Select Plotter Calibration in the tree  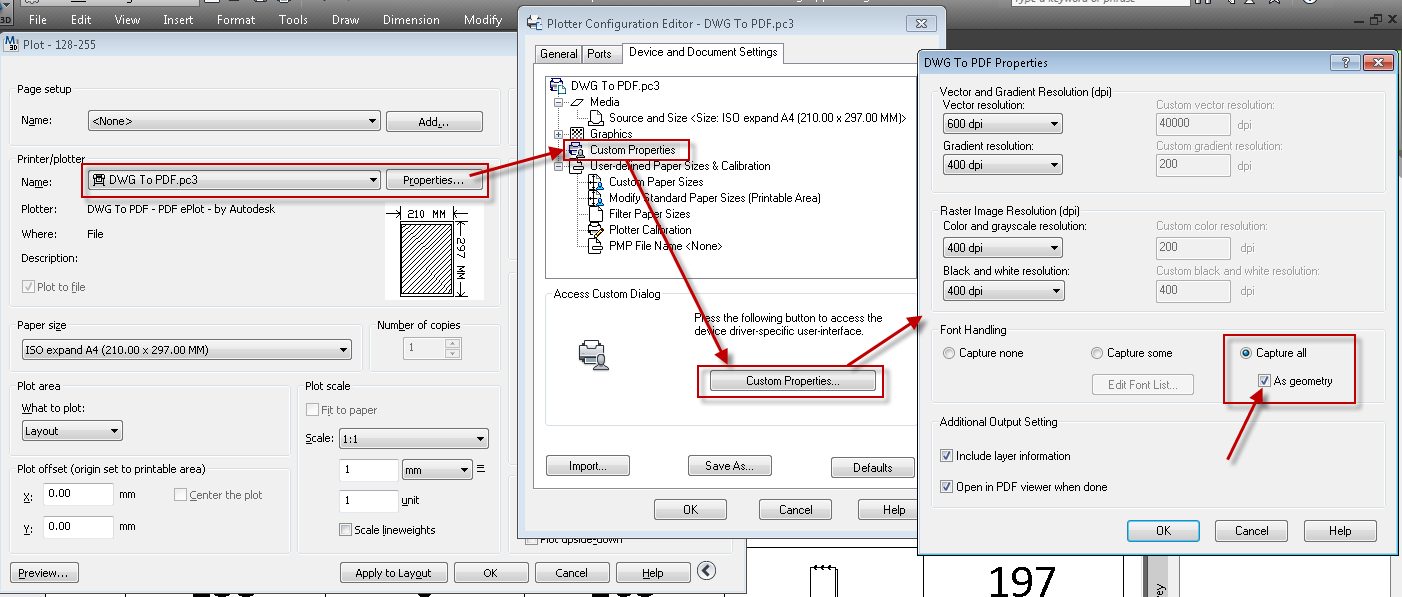click(650, 230)
